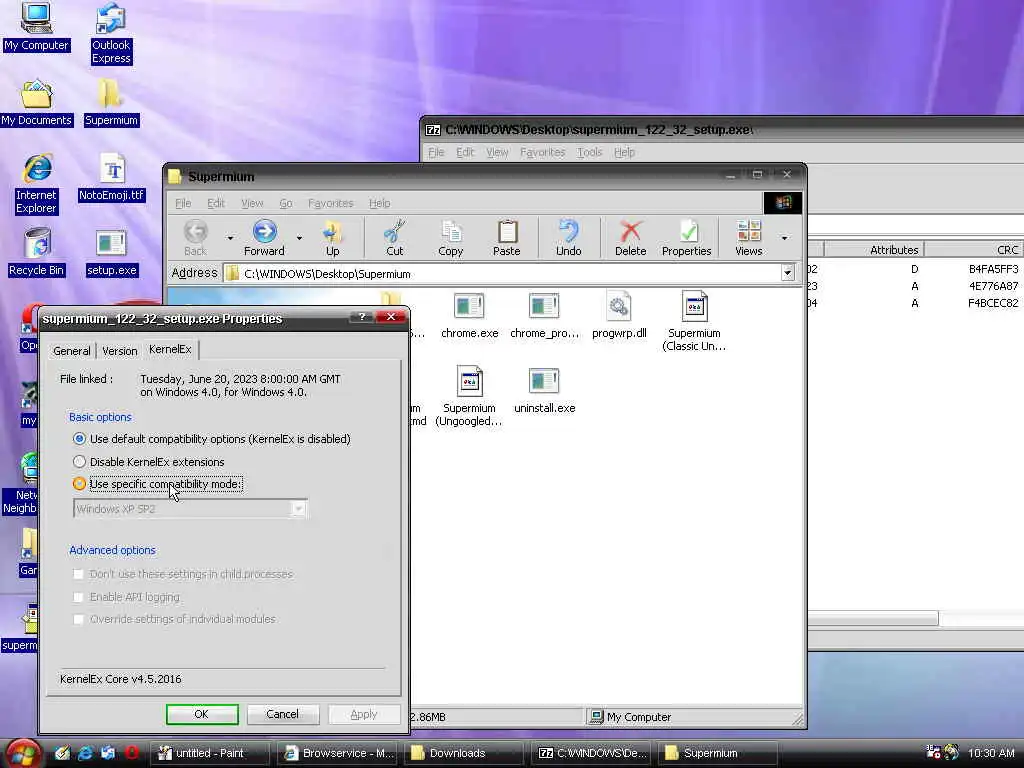
Task: Open Favorites menu in Supermium window
Action: point(330,203)
